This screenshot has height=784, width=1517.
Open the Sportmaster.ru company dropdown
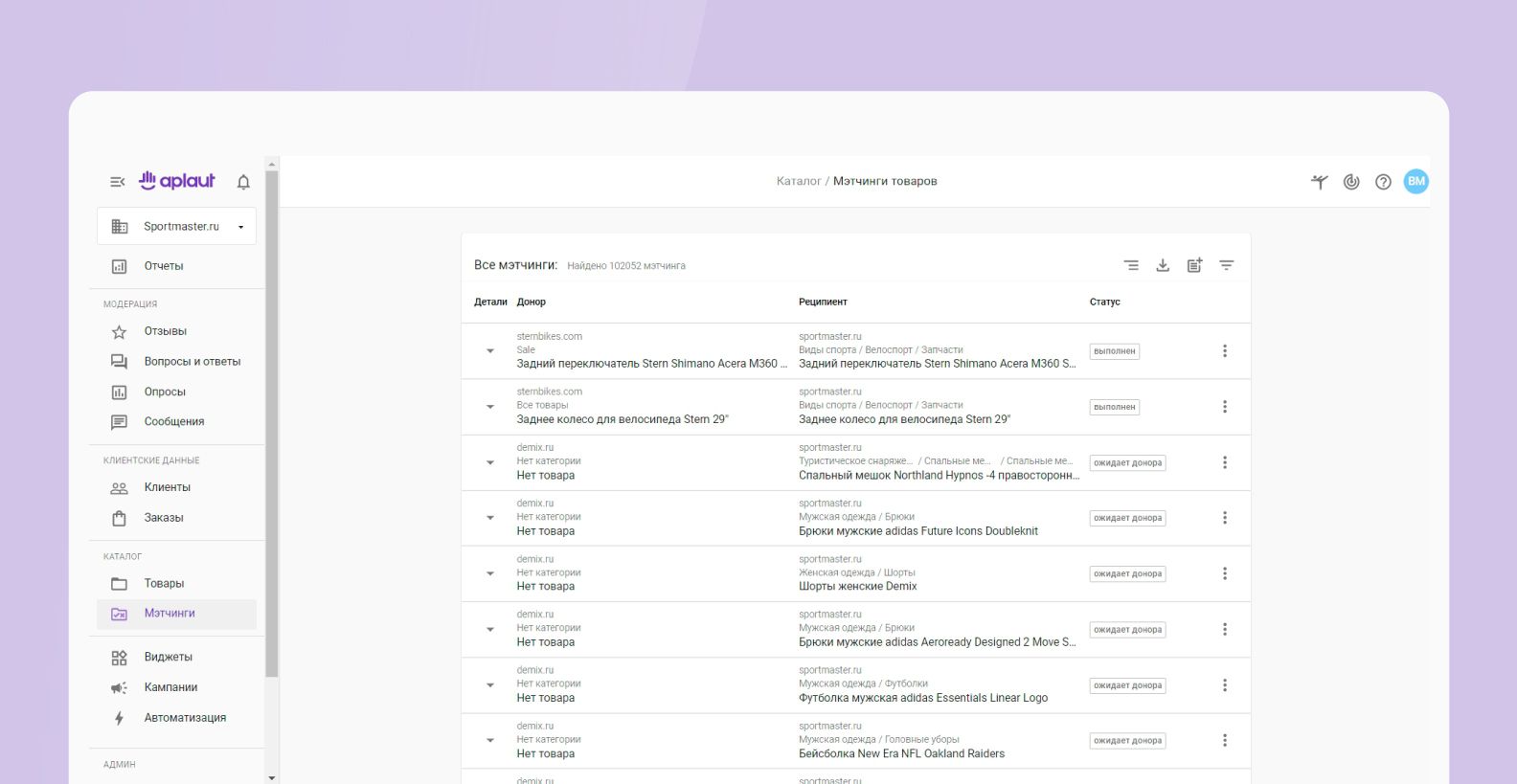(x=177, y=227)
